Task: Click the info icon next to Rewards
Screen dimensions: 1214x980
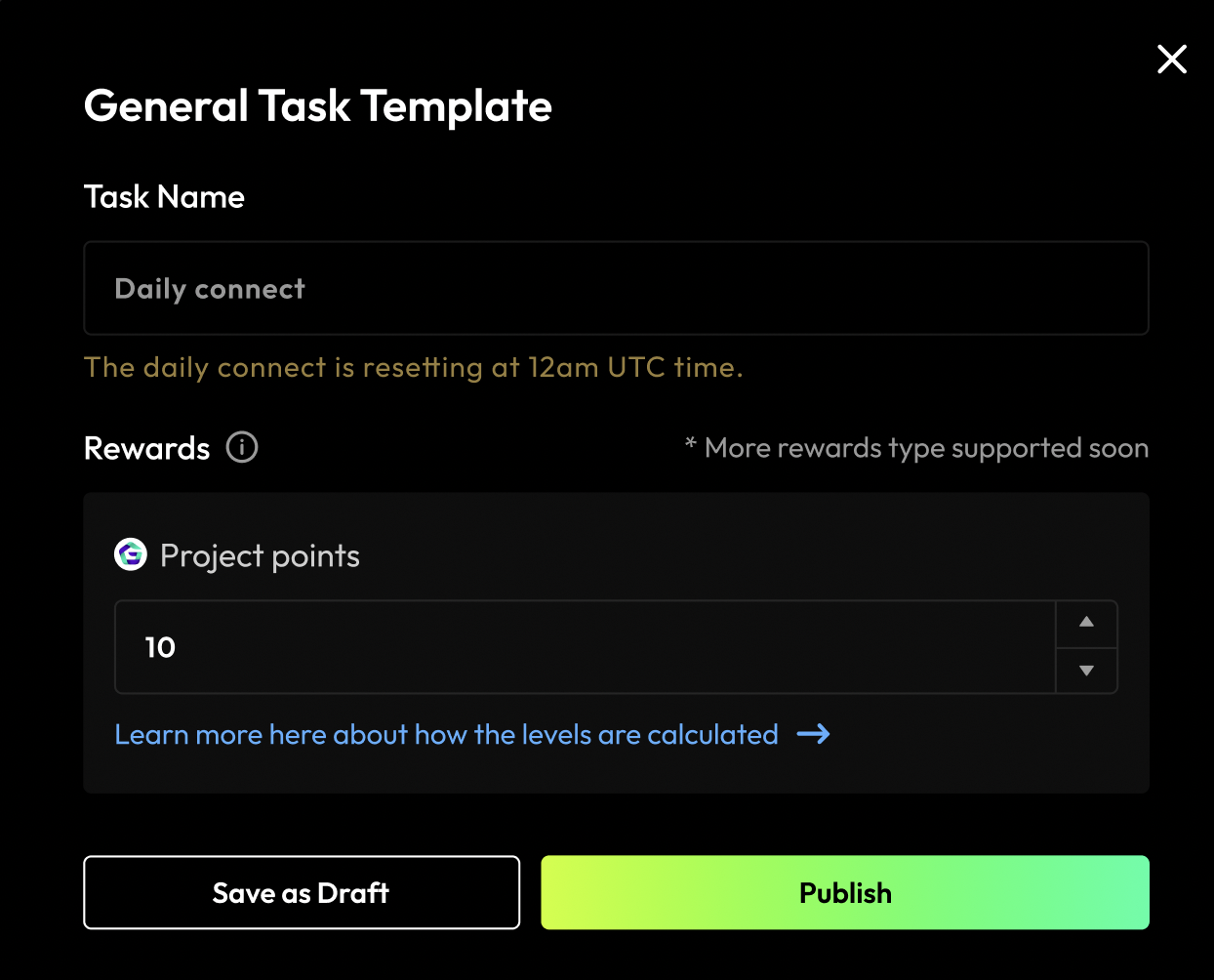Action: coord(242,447)
